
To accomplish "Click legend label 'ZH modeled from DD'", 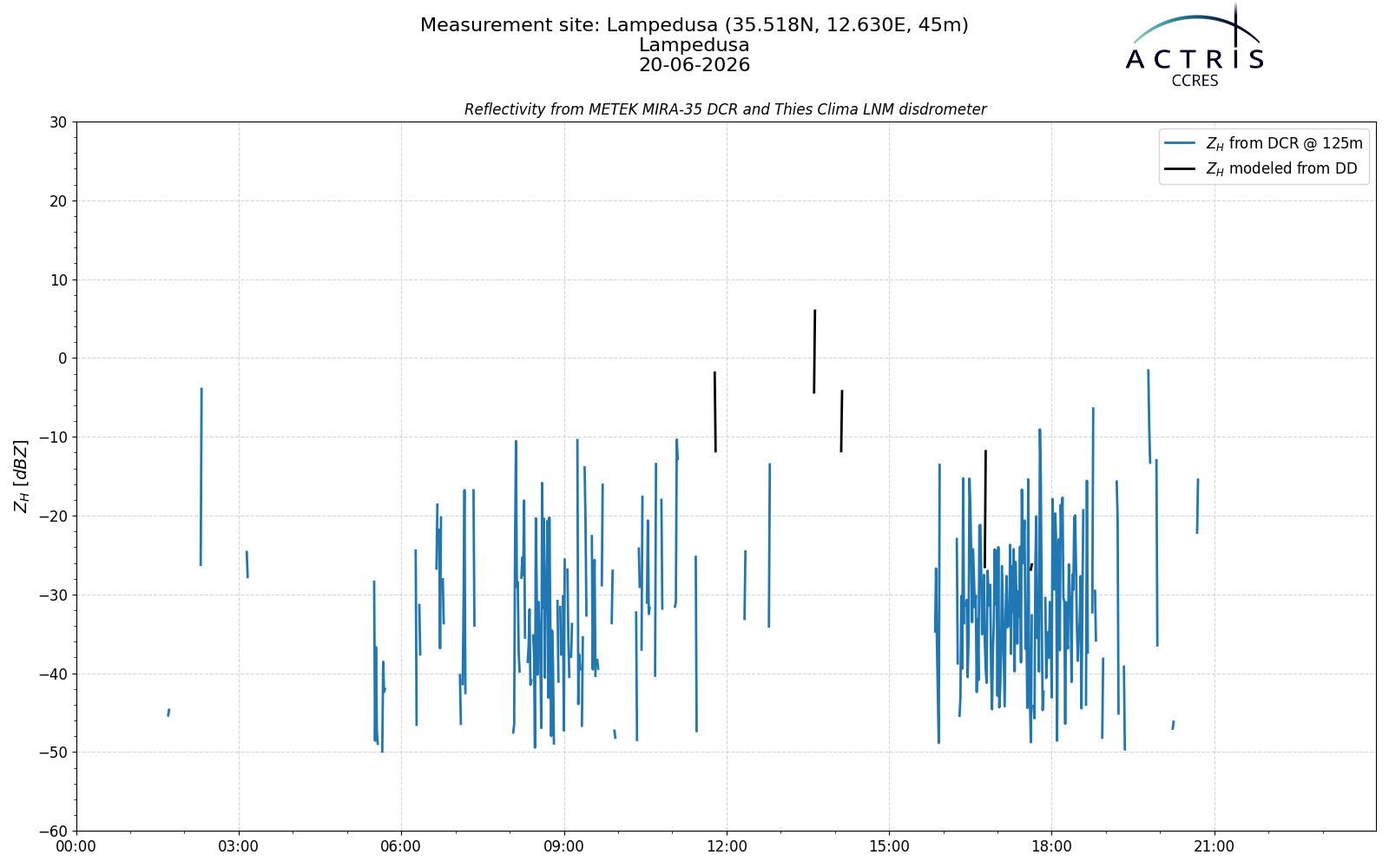I will click(x=1281, y=168).
